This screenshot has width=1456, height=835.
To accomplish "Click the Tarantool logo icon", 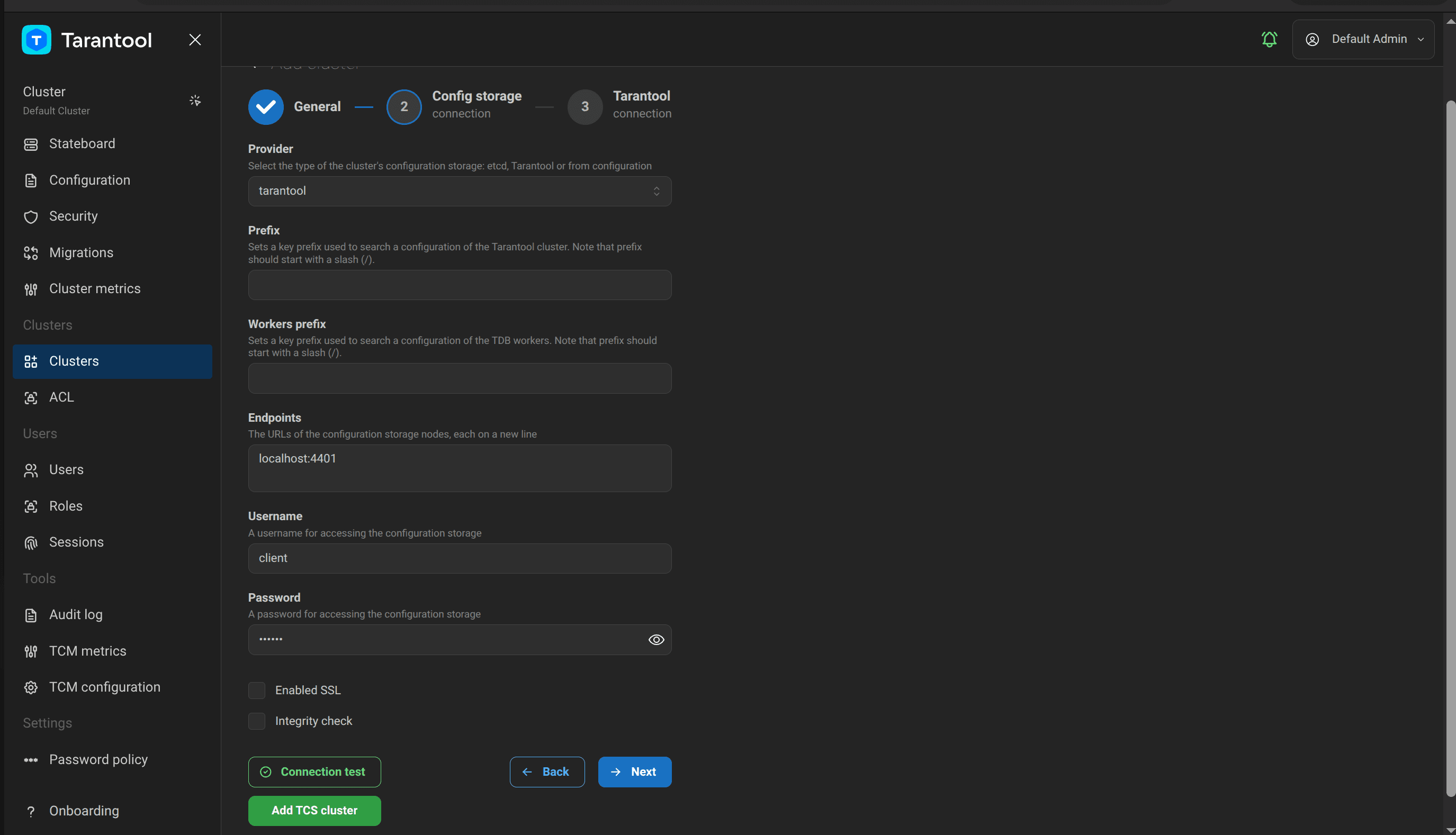I will 36,40.
